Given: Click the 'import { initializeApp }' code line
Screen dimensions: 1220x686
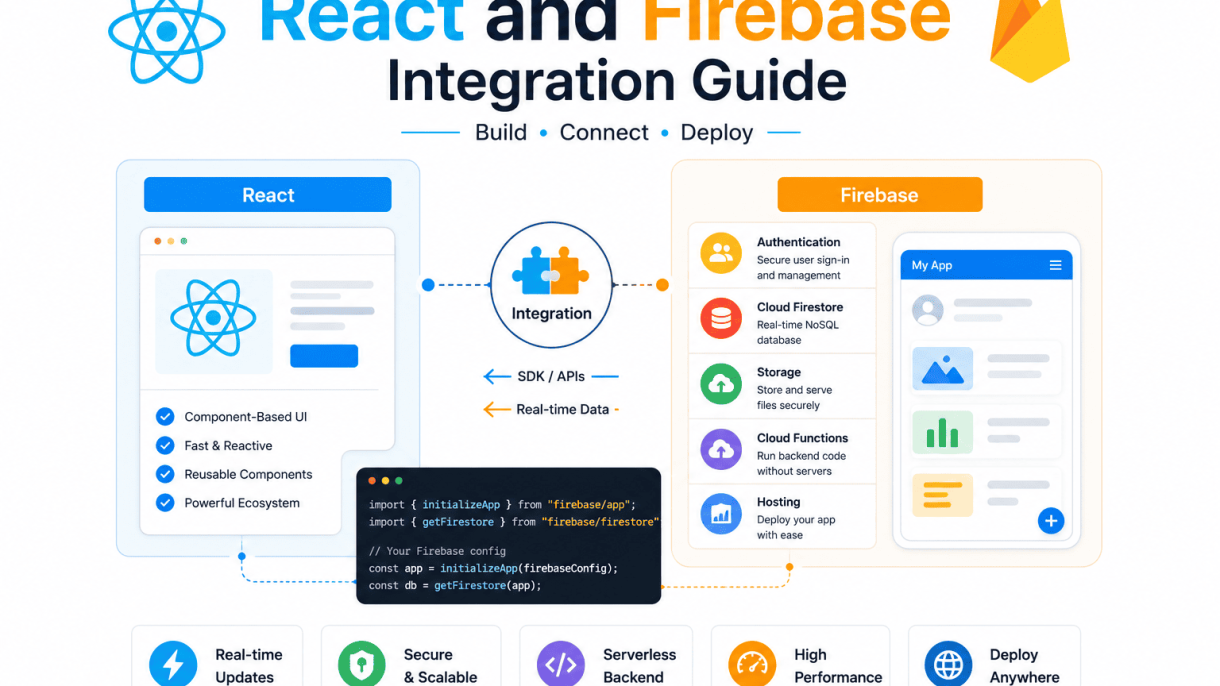Looking at the screenshot, I should 502,505.
